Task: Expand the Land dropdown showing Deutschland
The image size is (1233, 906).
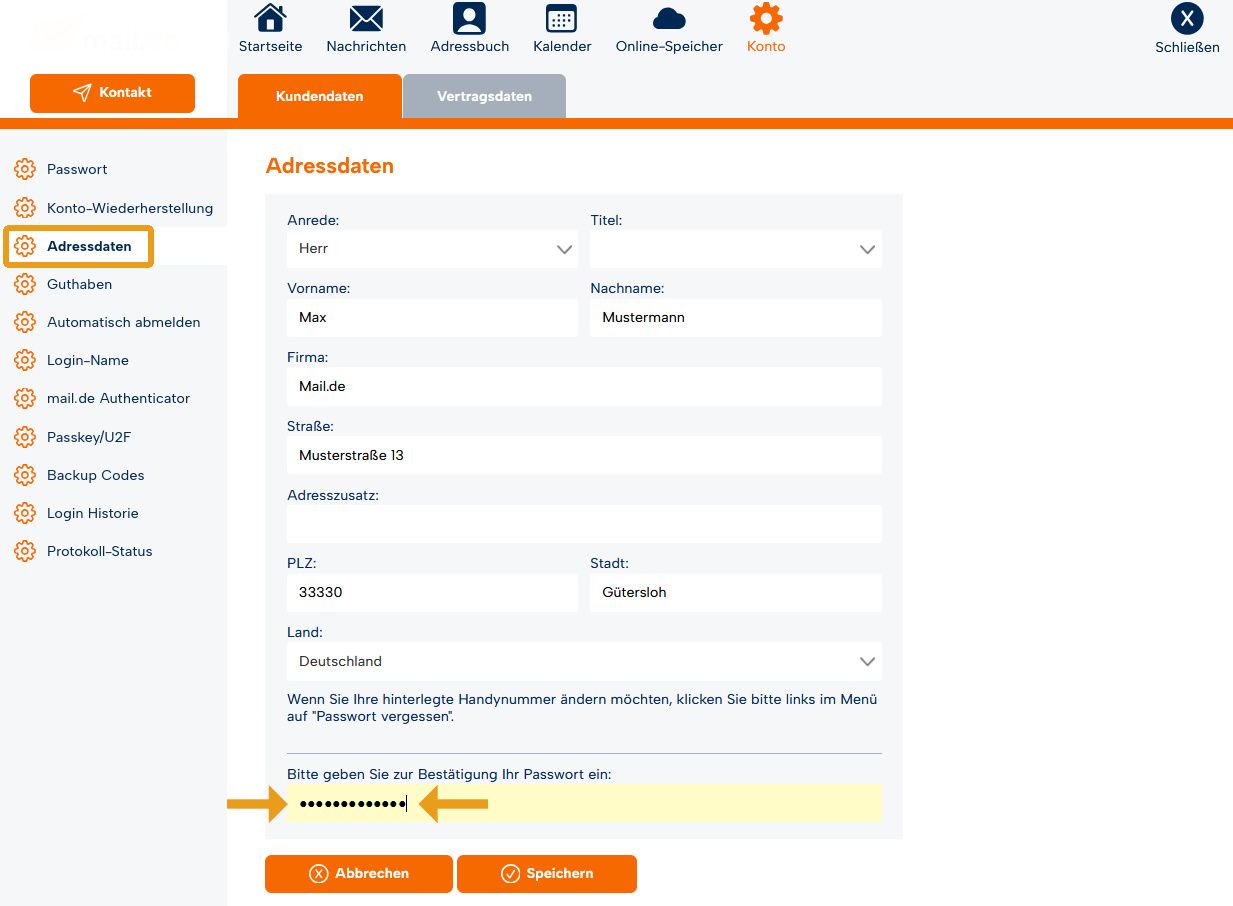Action: tap(584, 662)
